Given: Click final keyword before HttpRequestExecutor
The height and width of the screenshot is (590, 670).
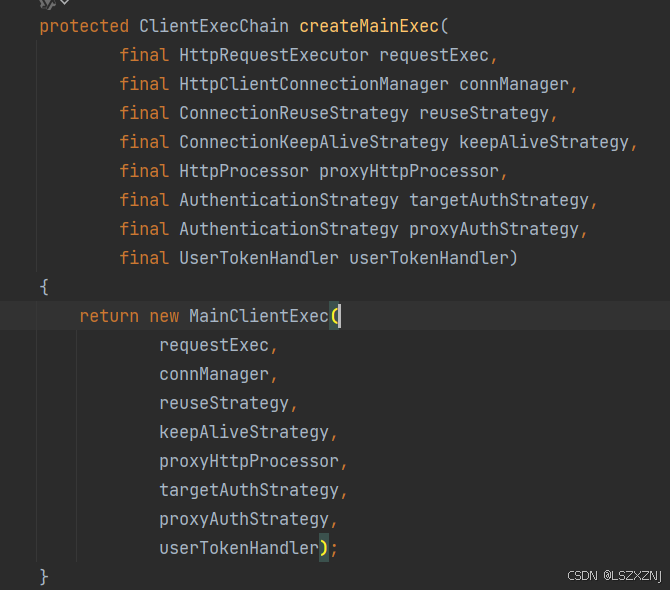Looking at the screenshot, I should 144,56.
